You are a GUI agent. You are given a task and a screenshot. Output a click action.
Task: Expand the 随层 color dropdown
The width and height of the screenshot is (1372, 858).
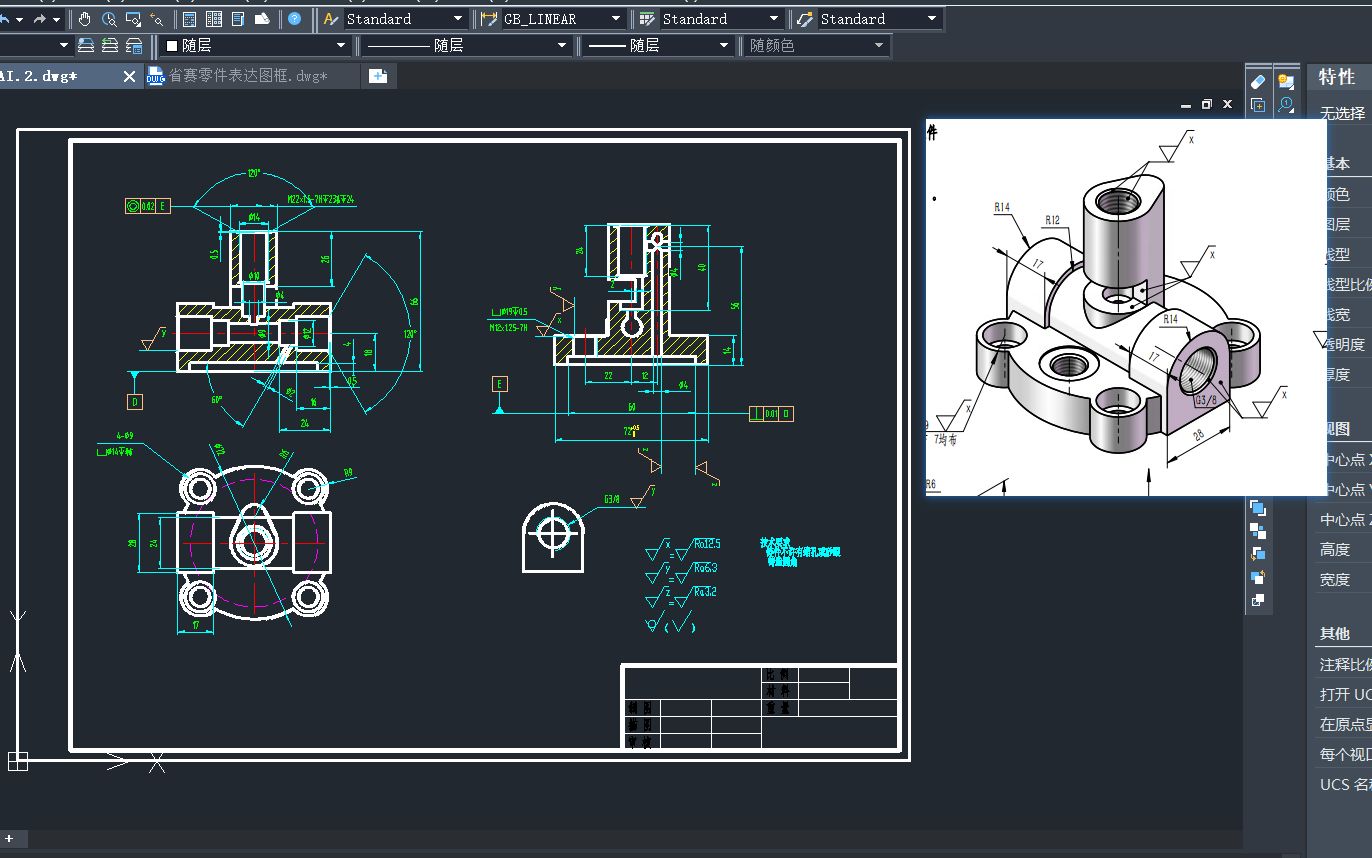pos(340,46)
